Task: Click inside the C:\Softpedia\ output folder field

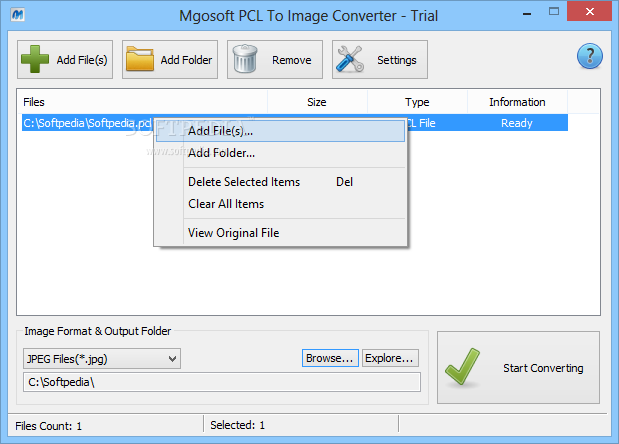Action: point(222,382)
